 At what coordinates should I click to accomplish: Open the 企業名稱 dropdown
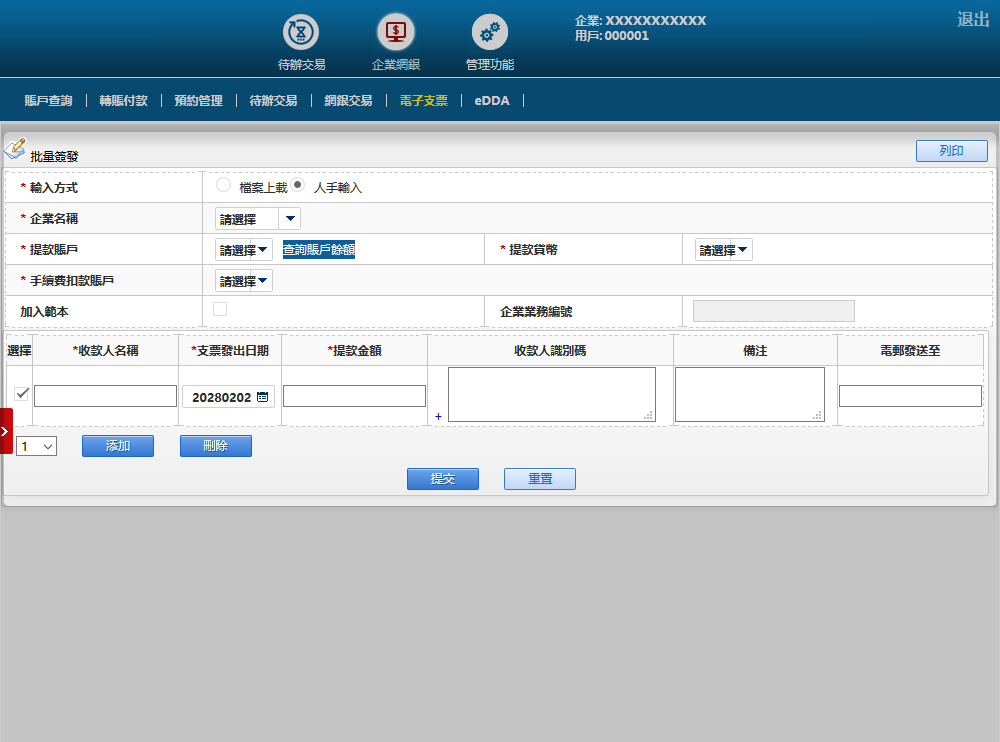tap(257, 219)
